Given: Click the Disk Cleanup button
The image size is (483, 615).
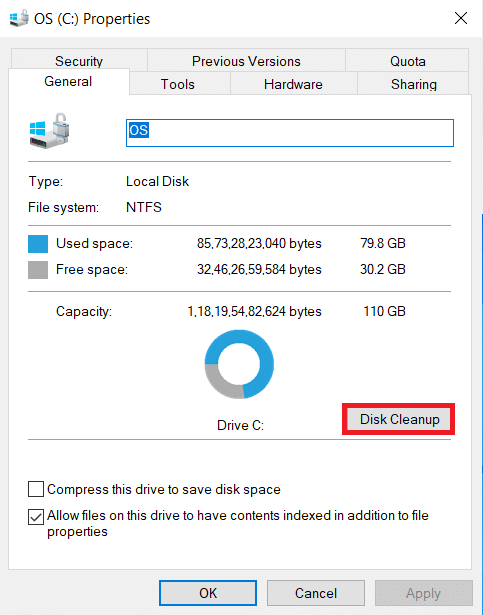Looking at the screenshot, I should click(x=399, y=419).
